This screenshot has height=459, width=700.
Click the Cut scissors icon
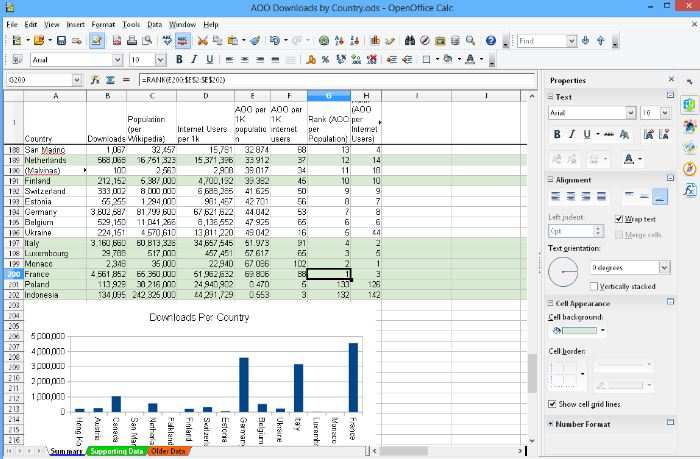pyautogui.click(x=203, y=41)
